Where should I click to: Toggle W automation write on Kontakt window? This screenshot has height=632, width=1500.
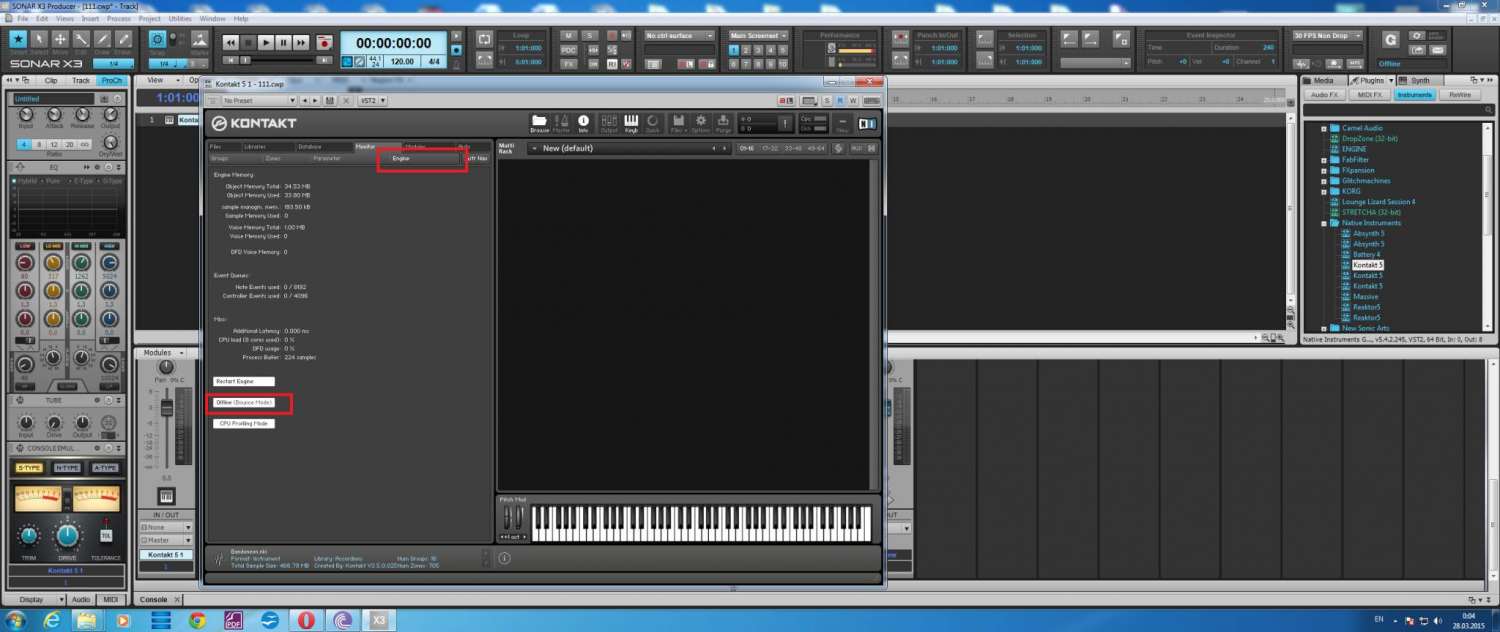(x=852, y=101)
